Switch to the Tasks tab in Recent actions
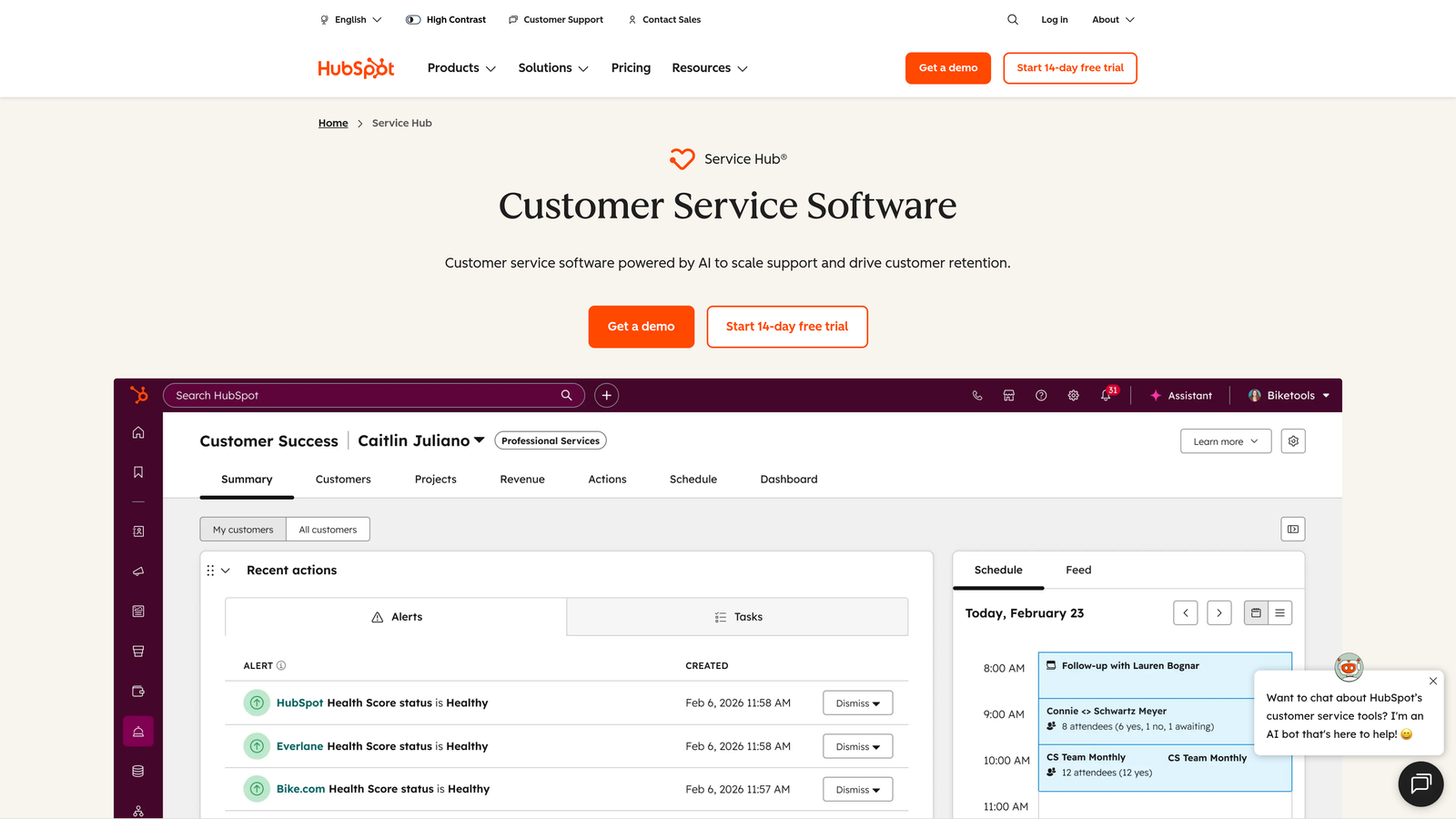 point(737,616)
